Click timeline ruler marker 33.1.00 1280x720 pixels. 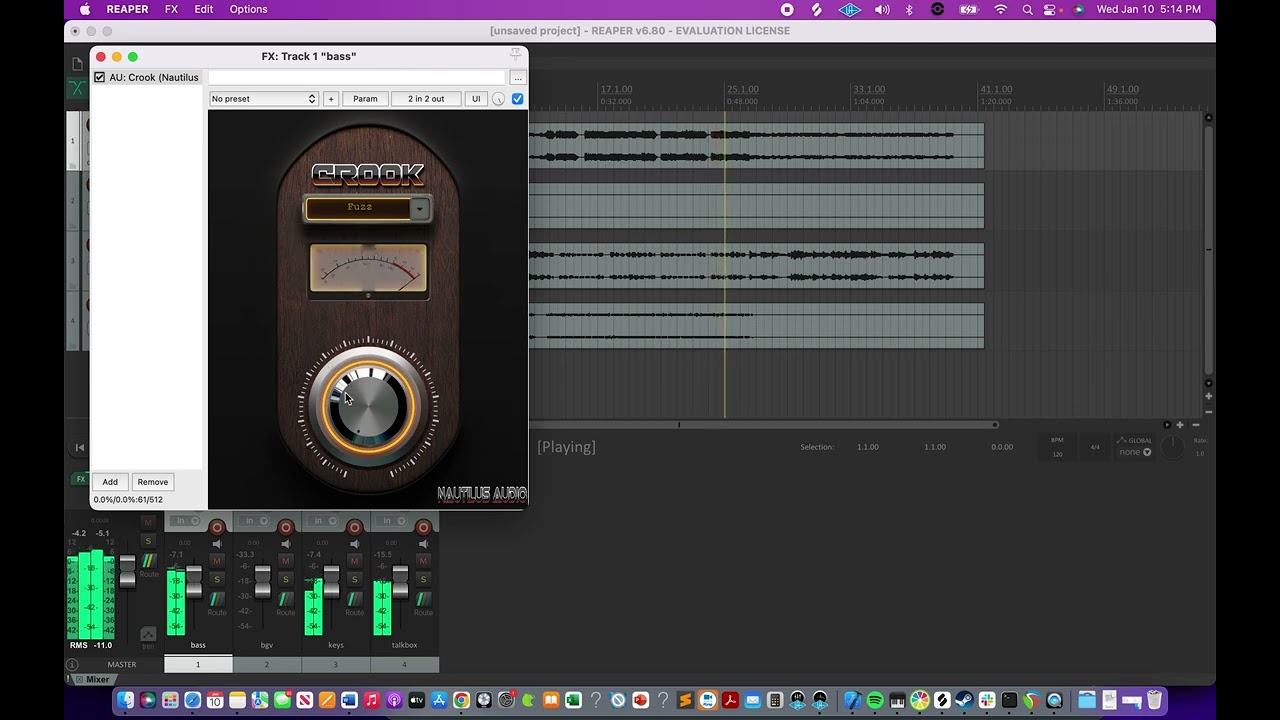869,89
